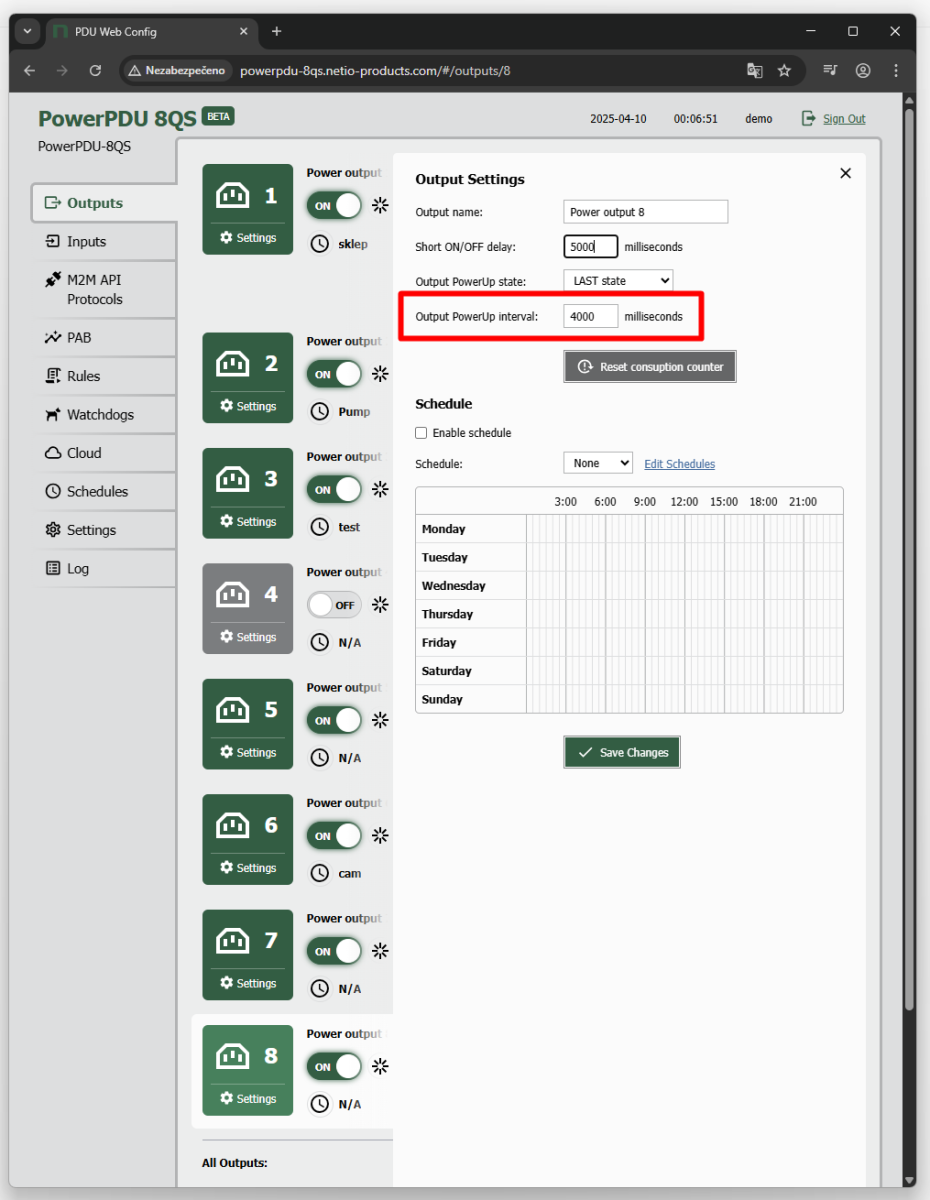Click the schedule clock icon beside sklep

click(x=319, y=243)
